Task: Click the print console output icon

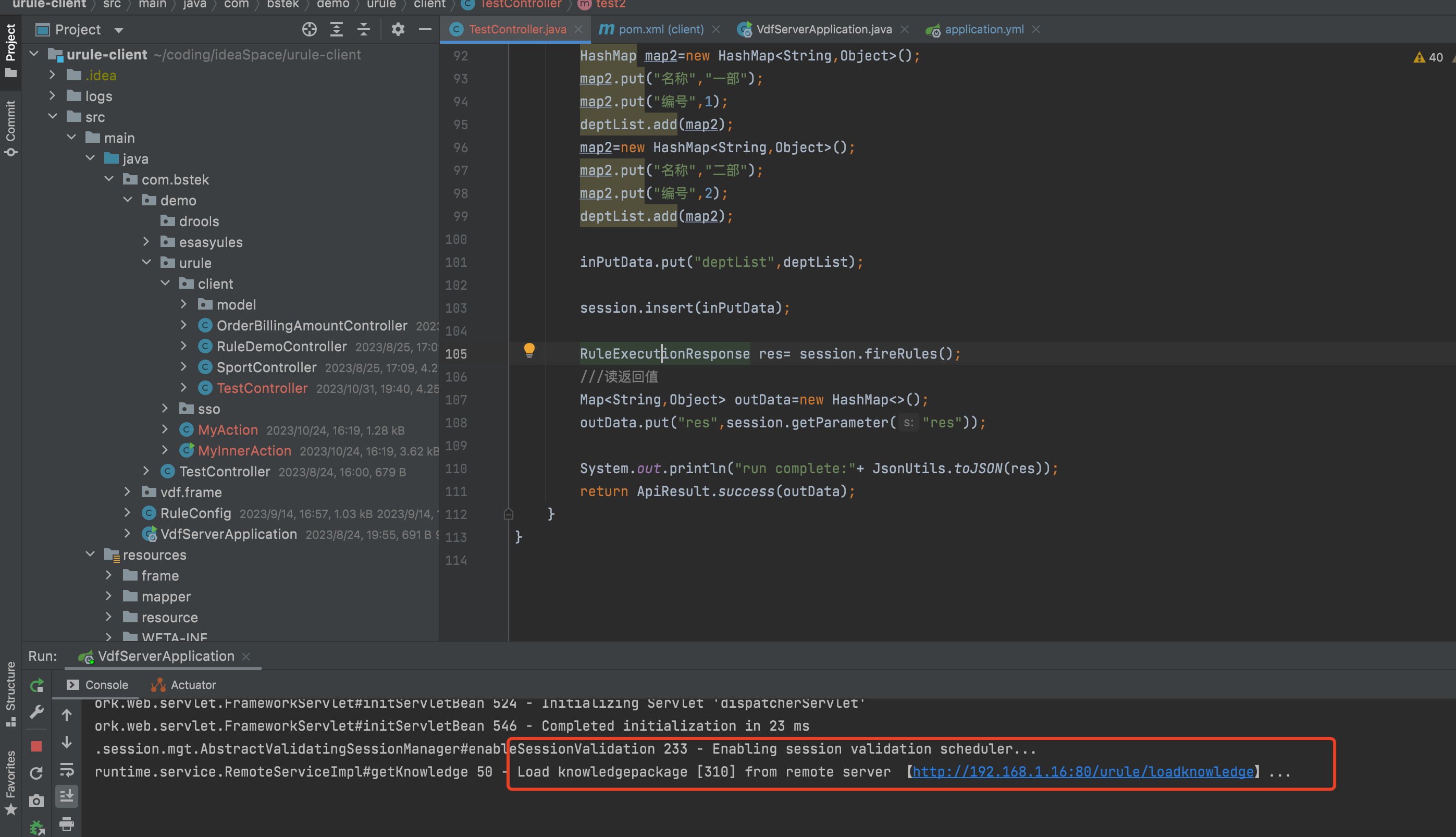Action: [x=67, y=824]
